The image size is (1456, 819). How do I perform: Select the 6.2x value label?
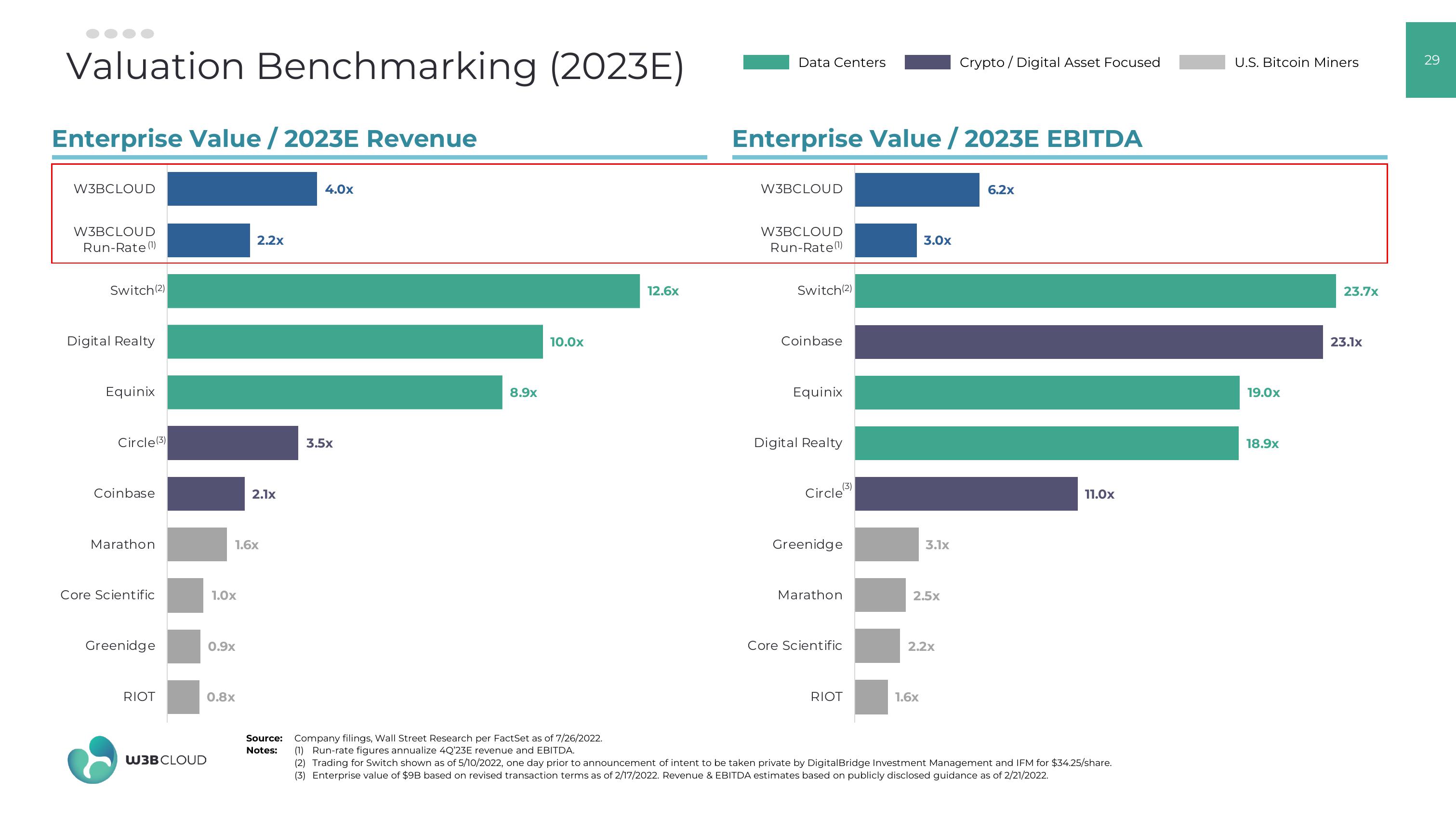pos(1000,190)
